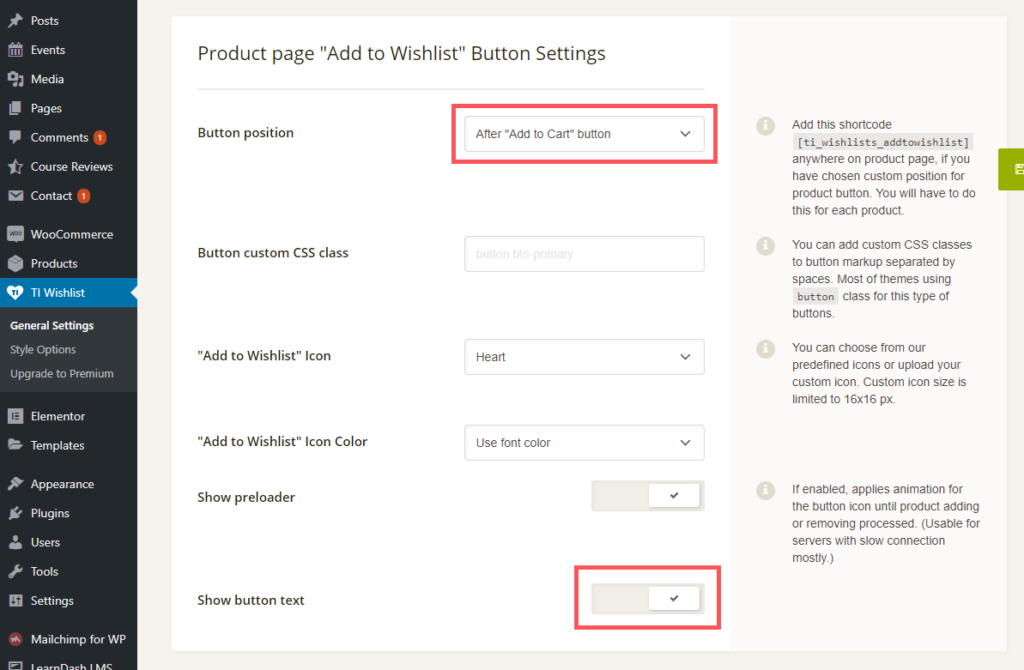1024x670 pixels.
Task: Toggle the Show button text switch
Action: tap(648, 599)
